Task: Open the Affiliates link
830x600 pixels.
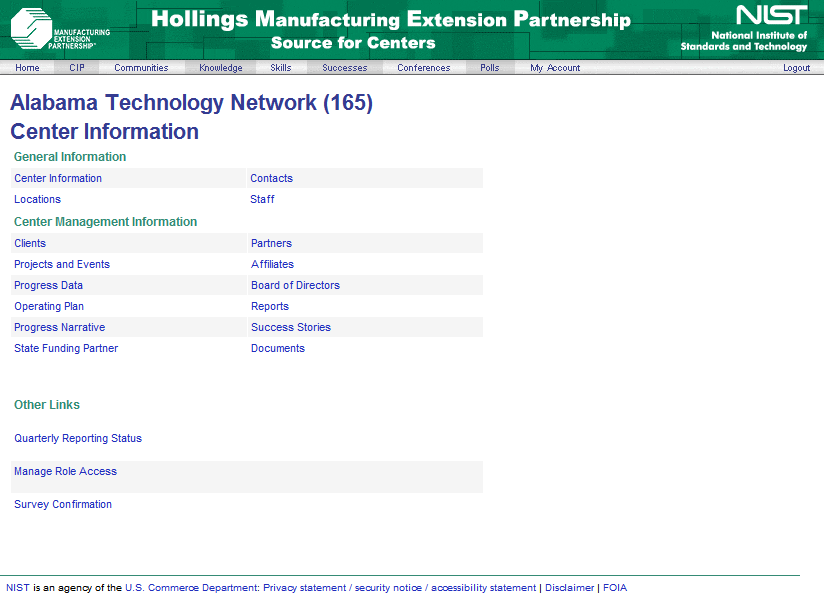Action: [272, 264]
